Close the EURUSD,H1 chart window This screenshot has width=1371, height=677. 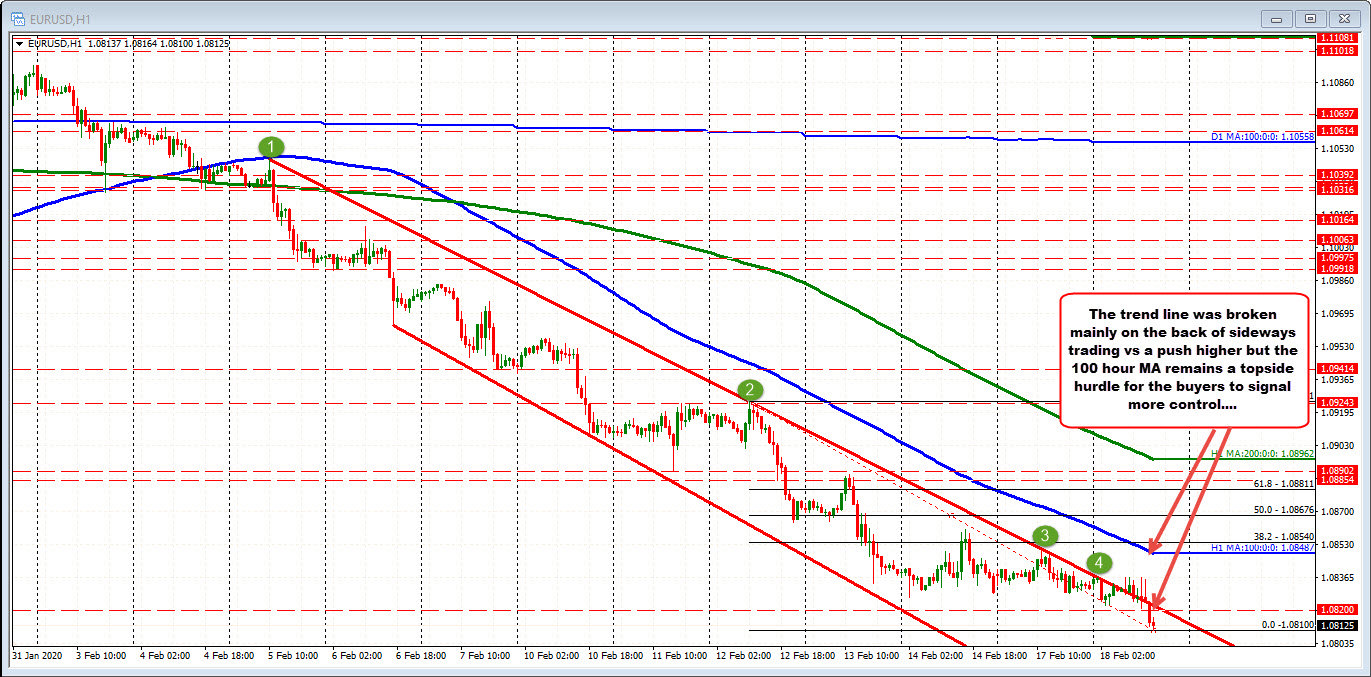pos(1346,17)
